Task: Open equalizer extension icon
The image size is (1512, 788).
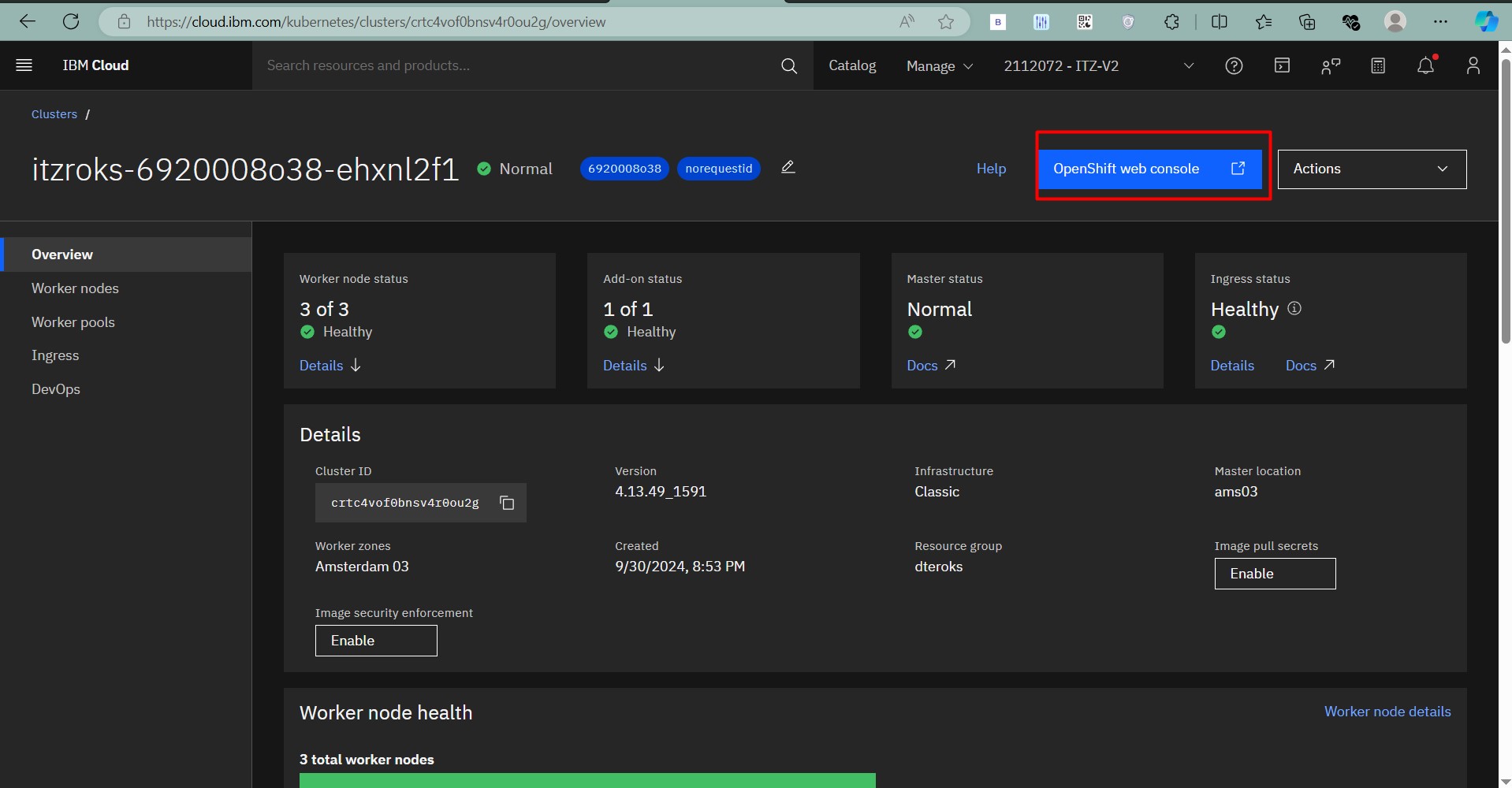Action: tap(1041, 21)
